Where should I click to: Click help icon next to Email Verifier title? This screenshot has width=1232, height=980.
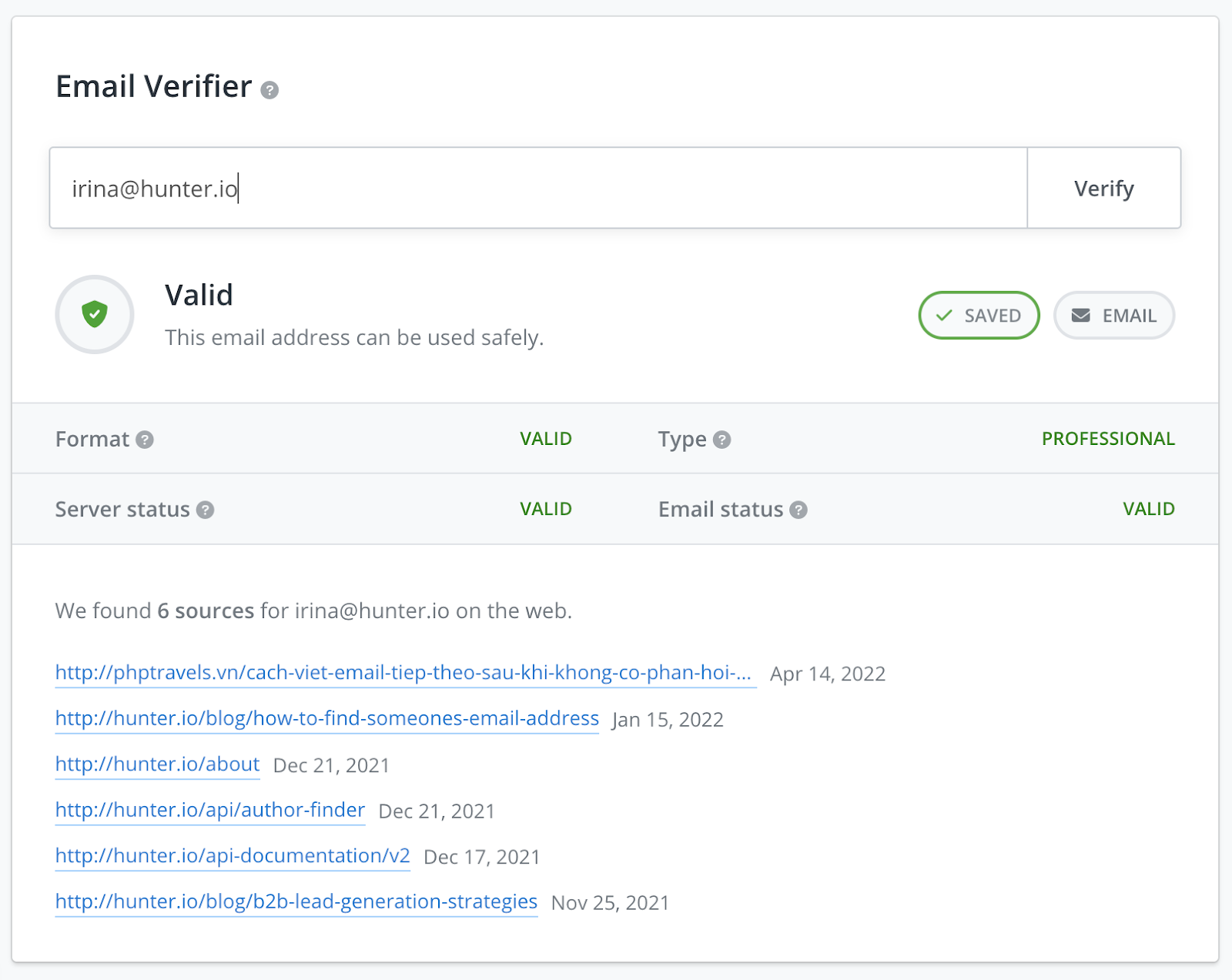pos(269,90)
